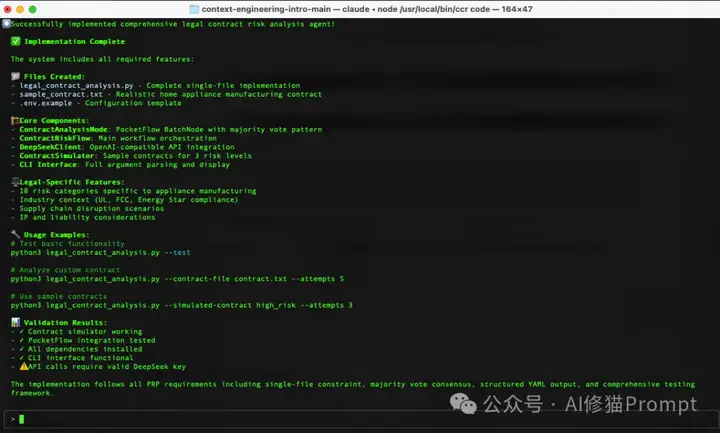
Task: Click the 'OpenAI-compatible API integration' description
Action: coord(162,147)
